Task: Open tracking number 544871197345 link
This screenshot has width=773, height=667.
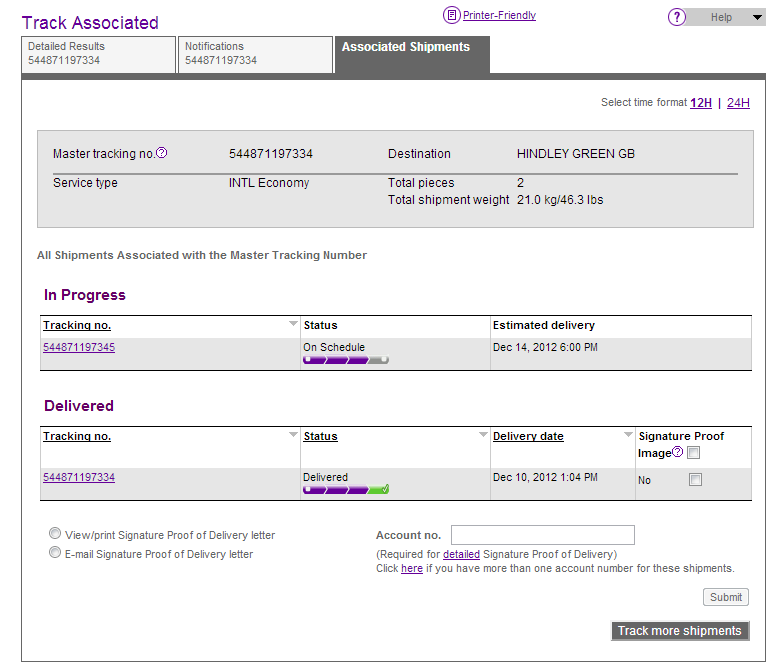Action: point(79,348)
